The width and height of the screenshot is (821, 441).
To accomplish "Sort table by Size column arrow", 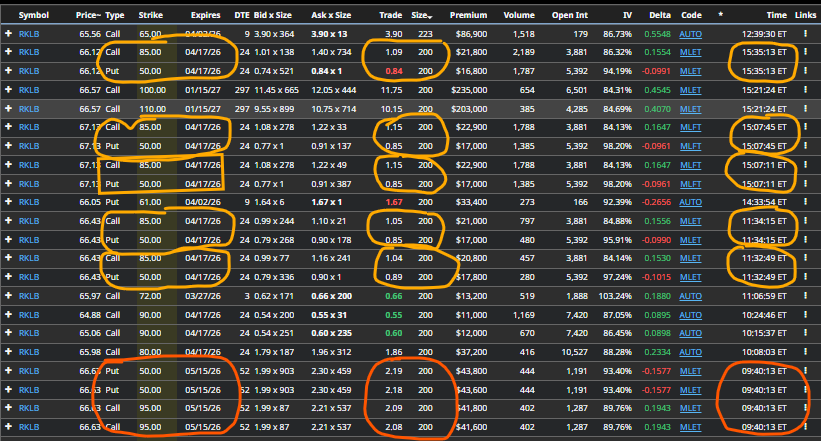I will point(430,17).
